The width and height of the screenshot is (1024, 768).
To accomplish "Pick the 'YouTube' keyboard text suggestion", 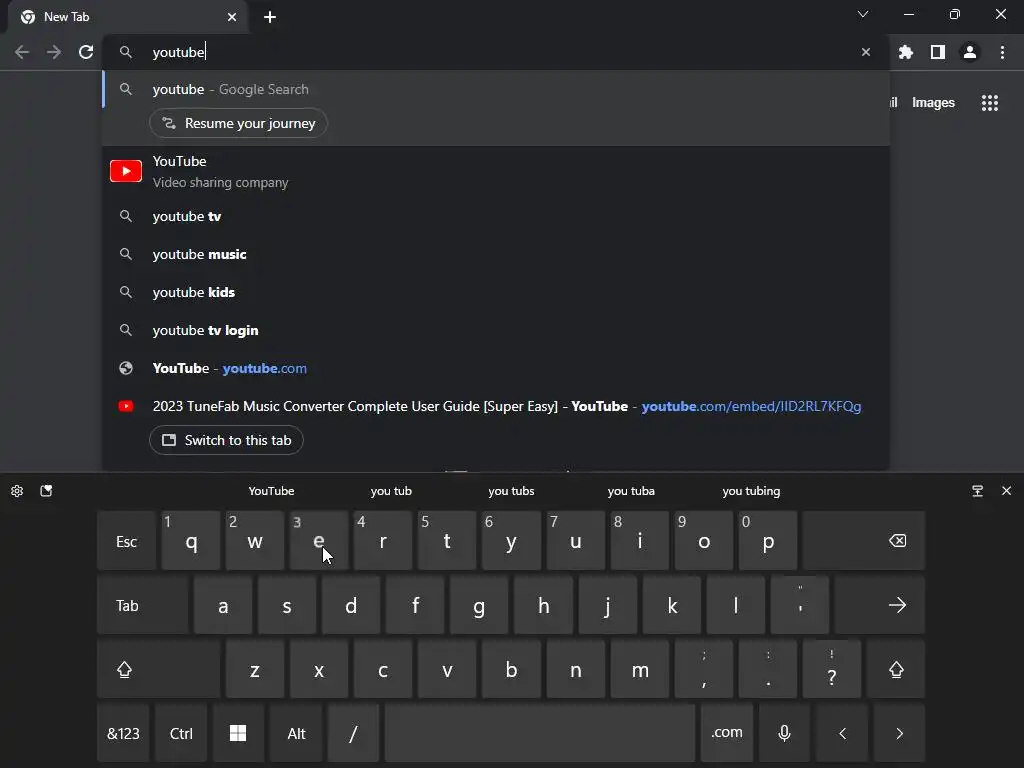I will (271, 491).
